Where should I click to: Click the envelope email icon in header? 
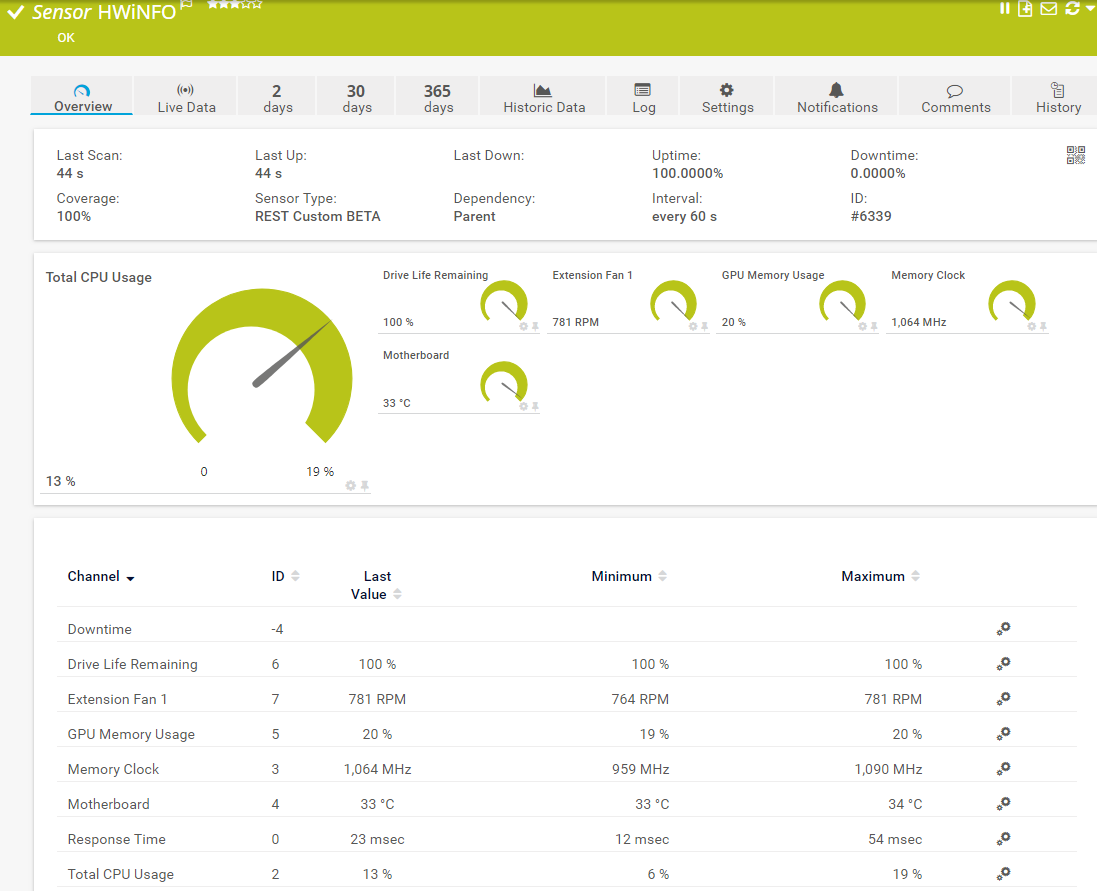click(1048, 9)
